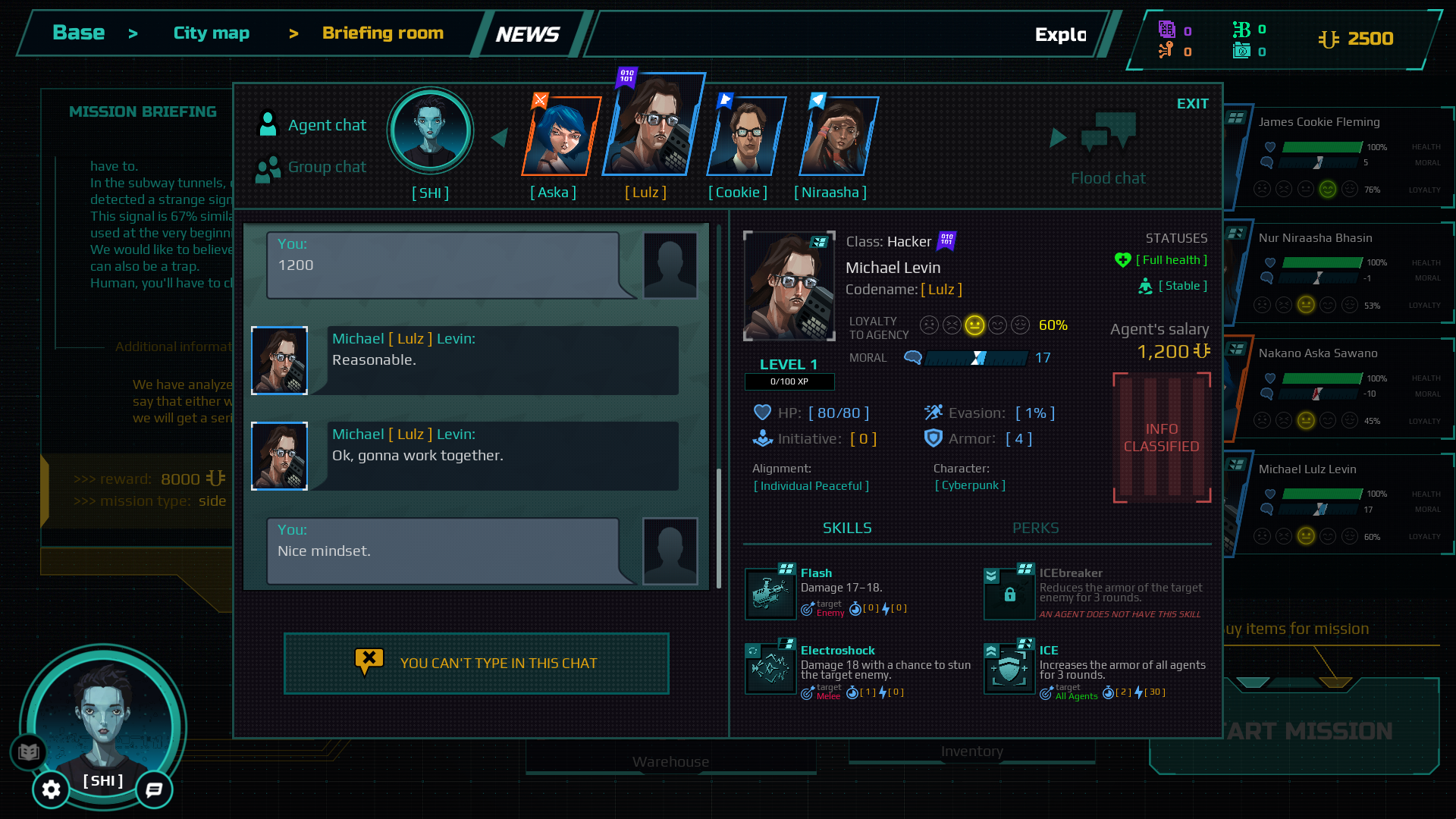Select the ICE skill icon
This screenshot has width=1456, height=819.
pyautogui.click(x=1009, y=668)
